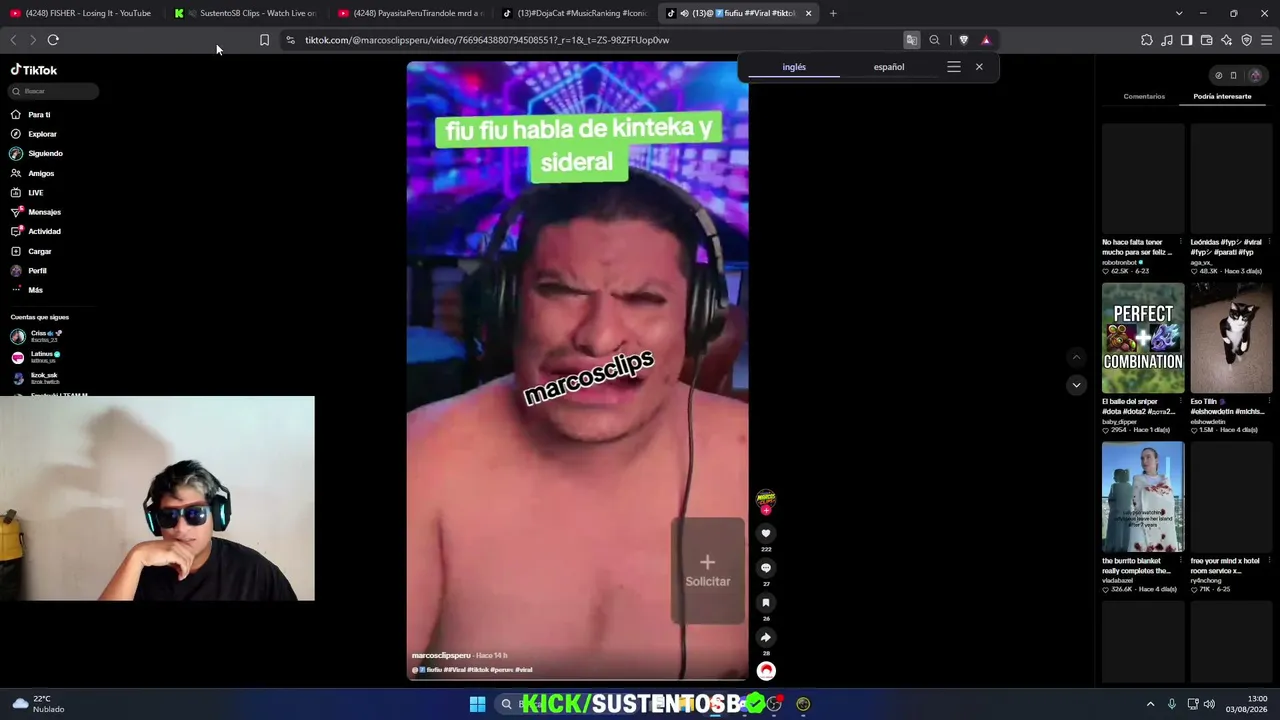
Task: Open marcosclipsperu profile link under video
Action: (x=441, y=656)
